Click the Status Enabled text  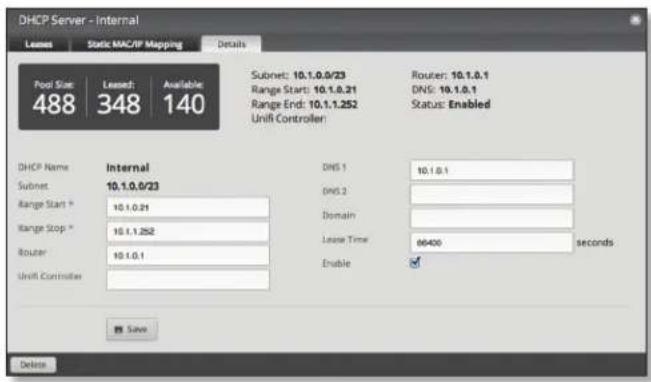click(470, 104)
